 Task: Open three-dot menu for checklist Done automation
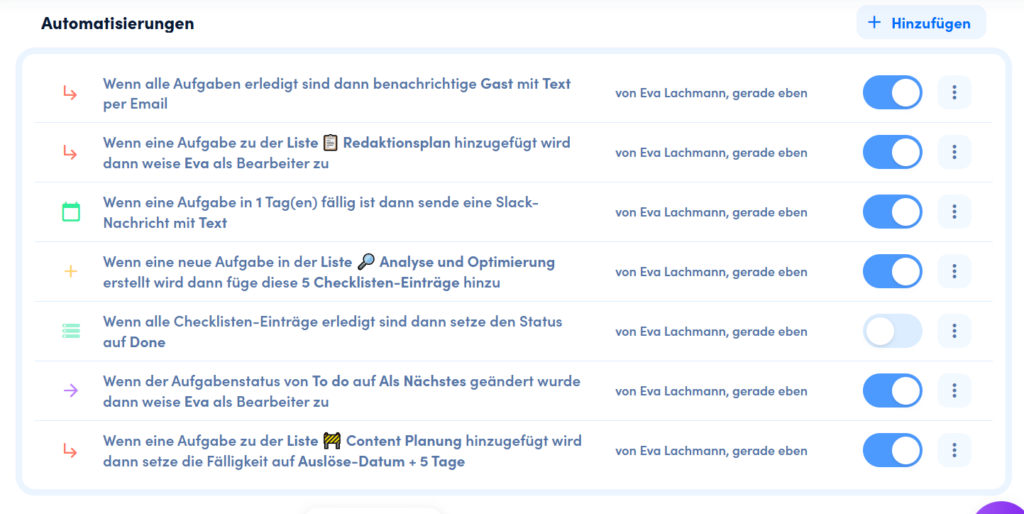[x=954, y=331]
